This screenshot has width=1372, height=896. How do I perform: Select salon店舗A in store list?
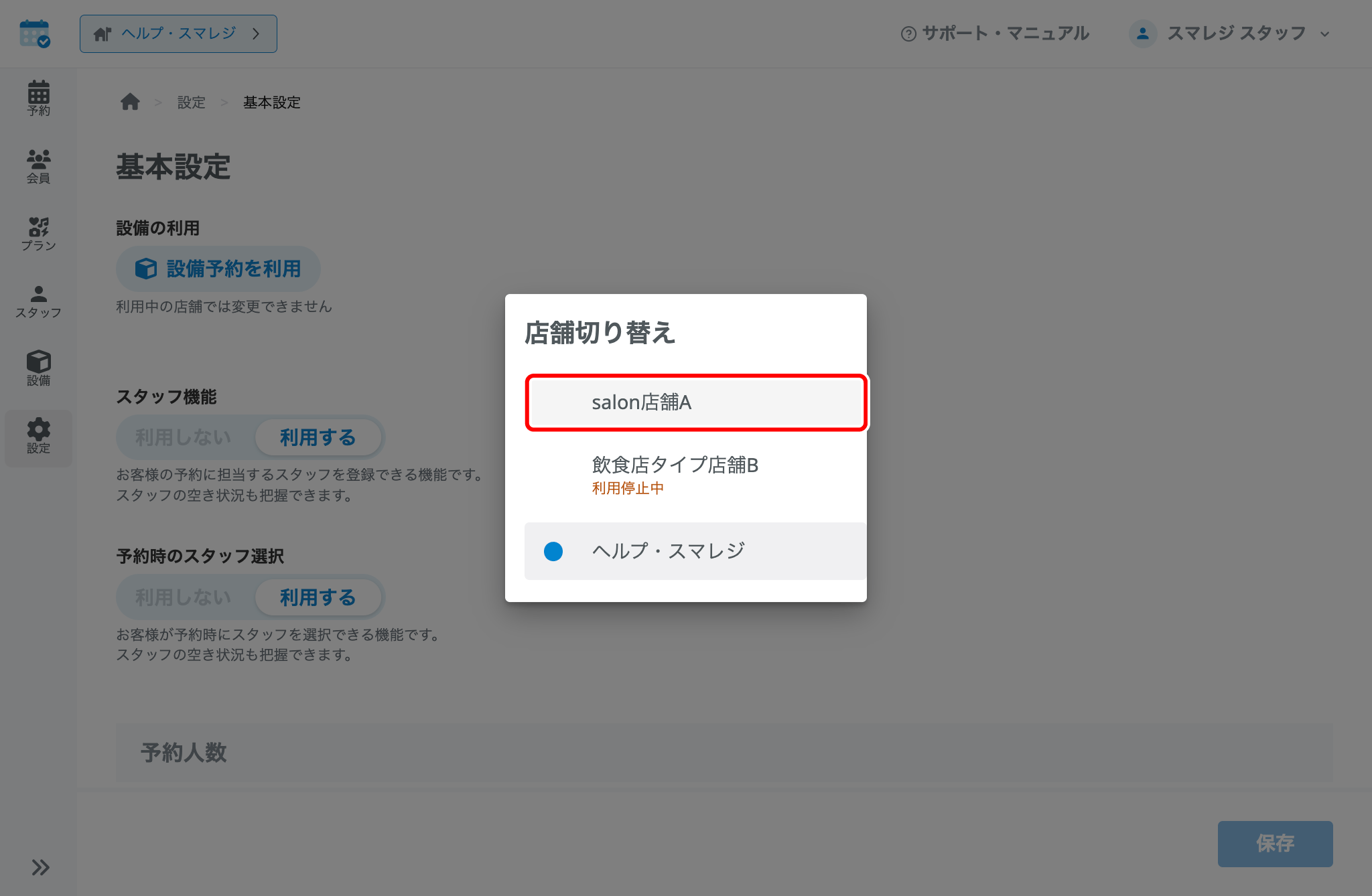[696, 402]
